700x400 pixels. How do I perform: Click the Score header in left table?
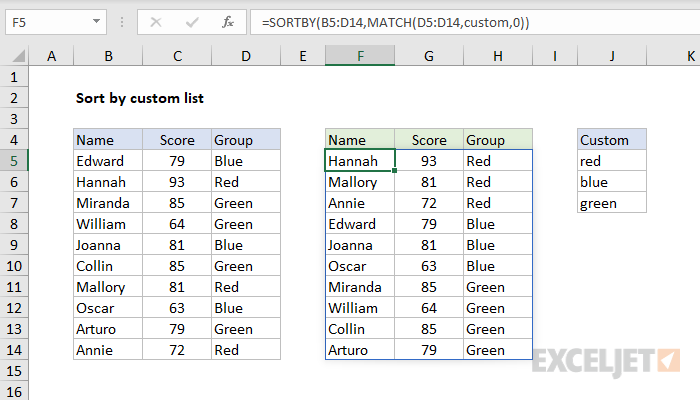177,140
